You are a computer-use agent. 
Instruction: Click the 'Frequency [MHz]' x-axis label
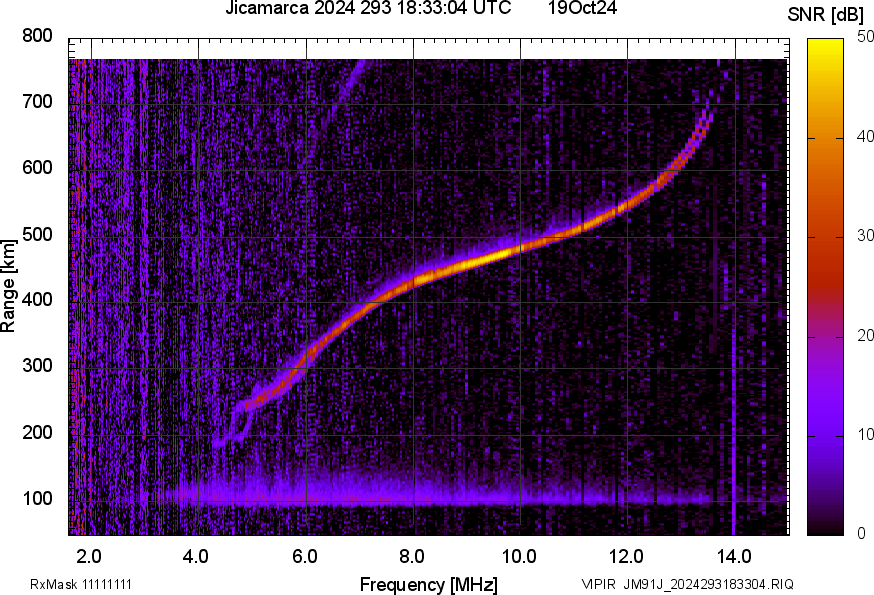(429, 585)
